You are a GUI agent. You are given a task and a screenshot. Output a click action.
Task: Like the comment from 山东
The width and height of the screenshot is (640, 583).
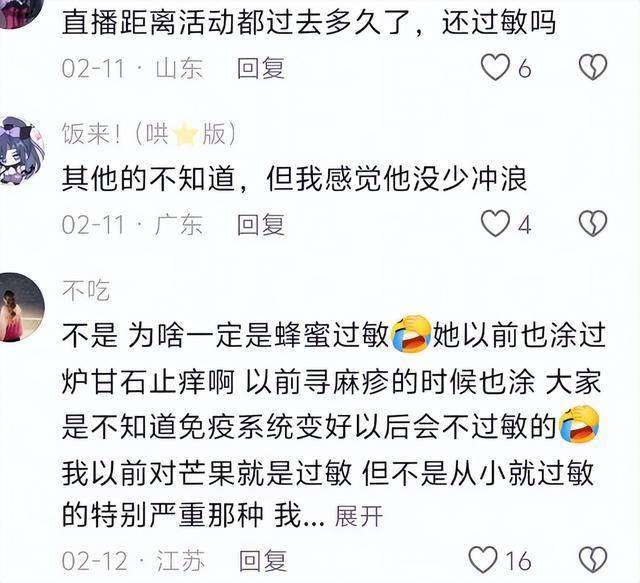pyautogui.click(x=495, y=67)
